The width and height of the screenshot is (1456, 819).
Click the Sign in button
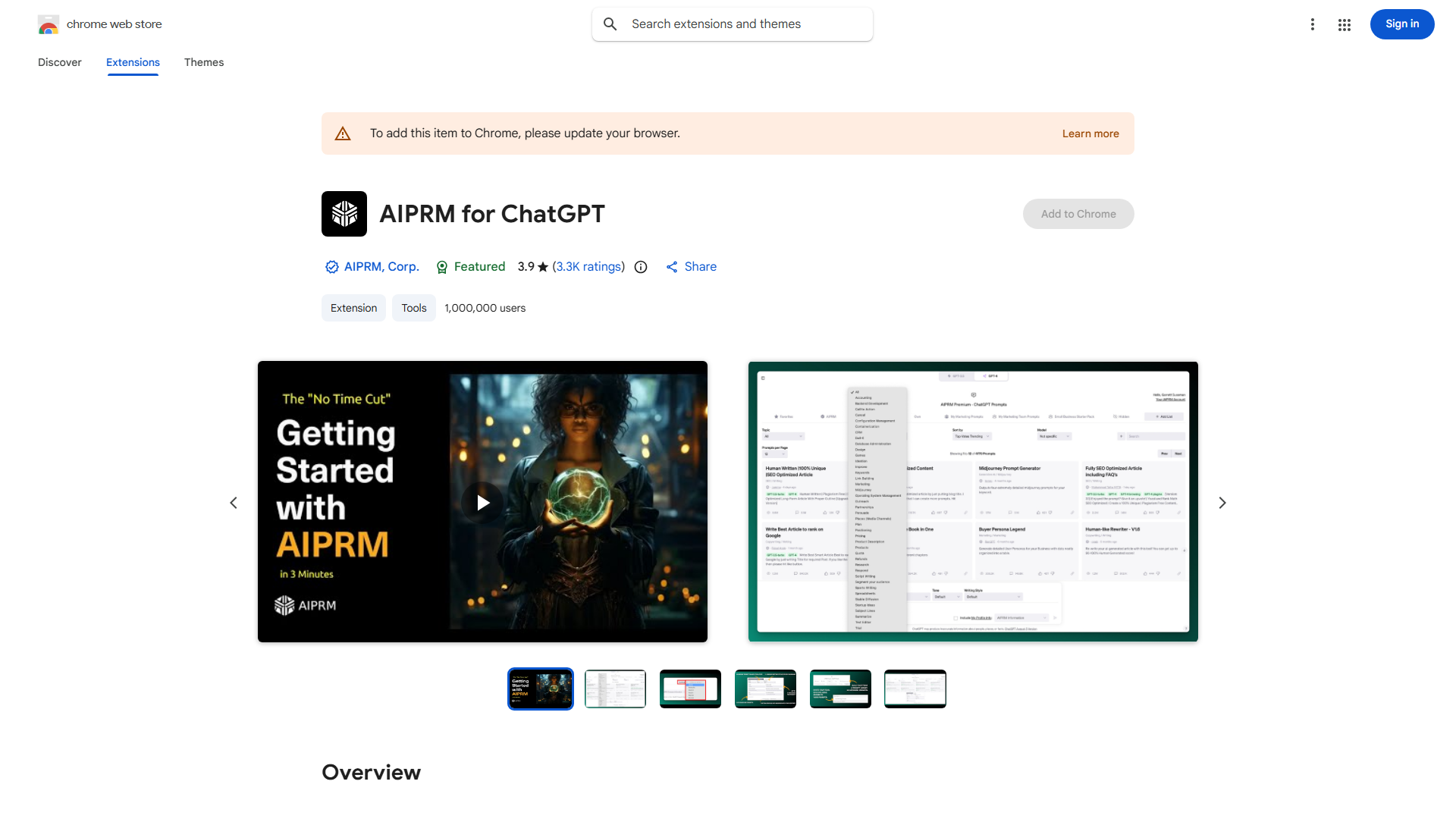pos(1401,24)
